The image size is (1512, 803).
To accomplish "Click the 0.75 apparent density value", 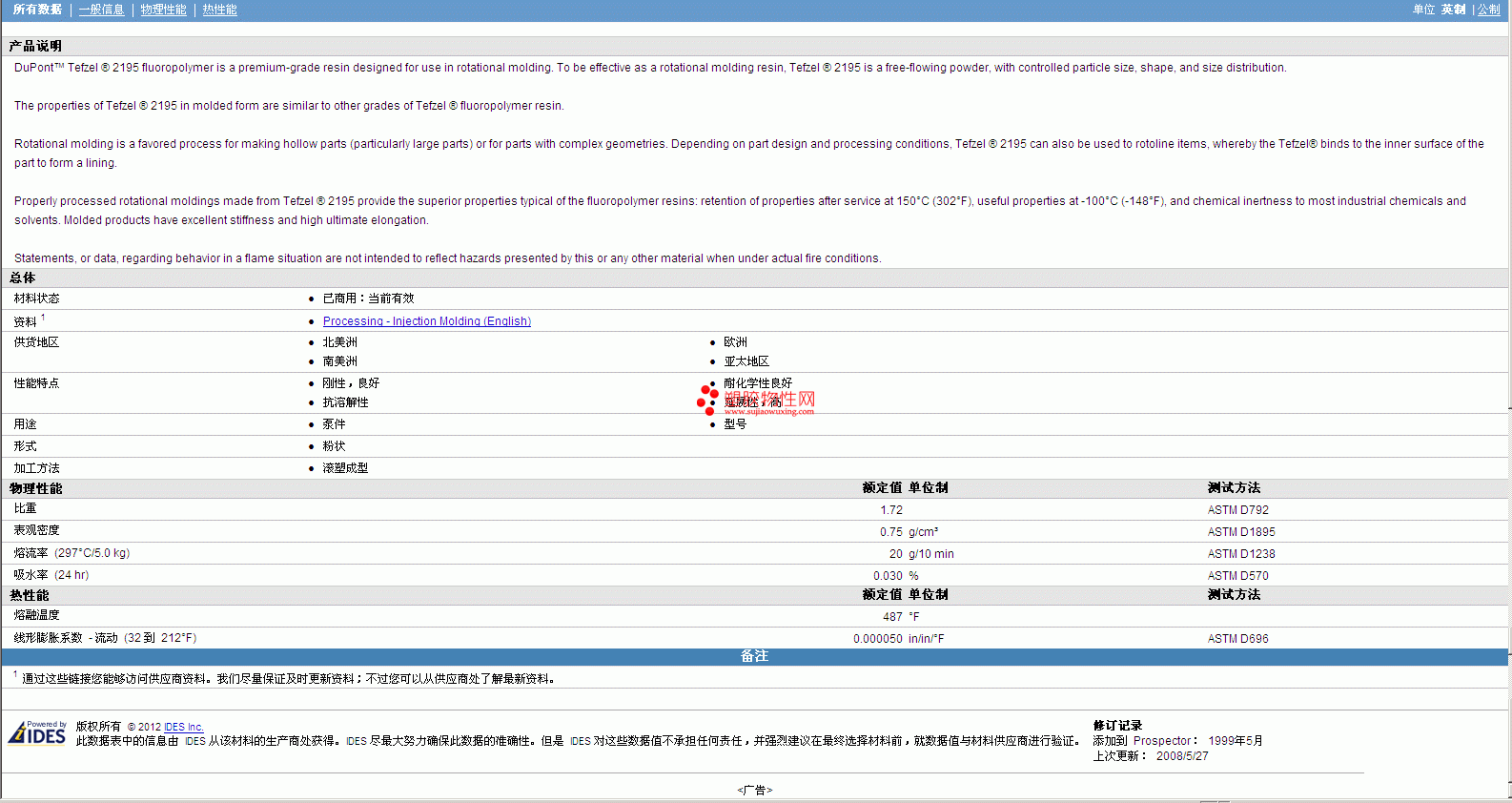I will tap(891, 532).
